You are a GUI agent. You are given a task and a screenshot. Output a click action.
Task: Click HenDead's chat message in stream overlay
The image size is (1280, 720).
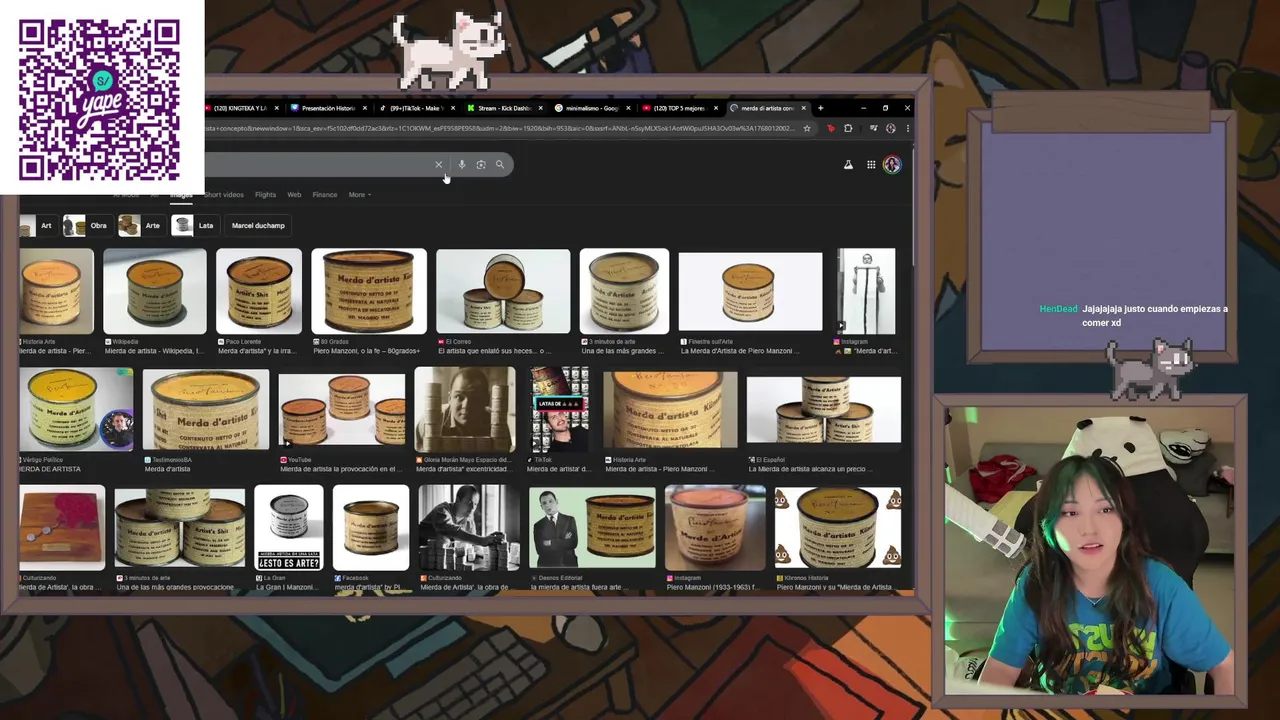[1135, 315]
